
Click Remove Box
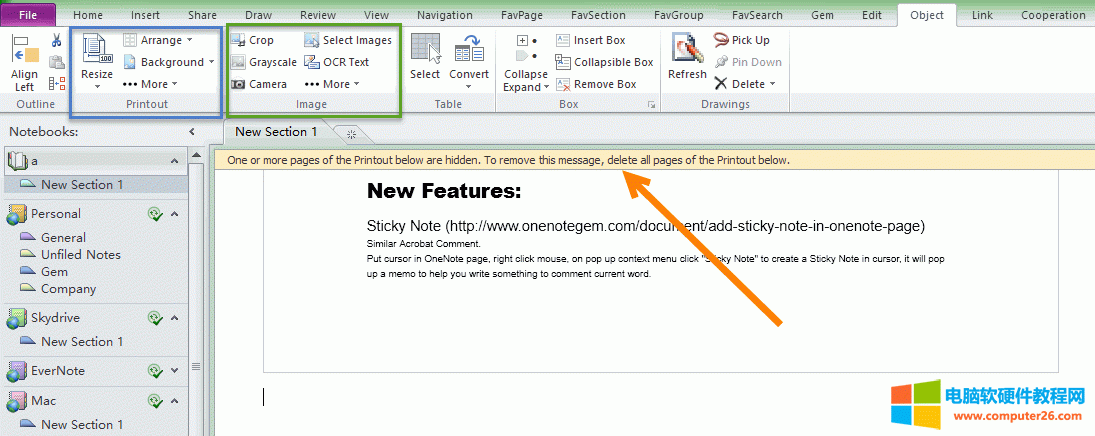pyautogui.click(x=596, y=84)
